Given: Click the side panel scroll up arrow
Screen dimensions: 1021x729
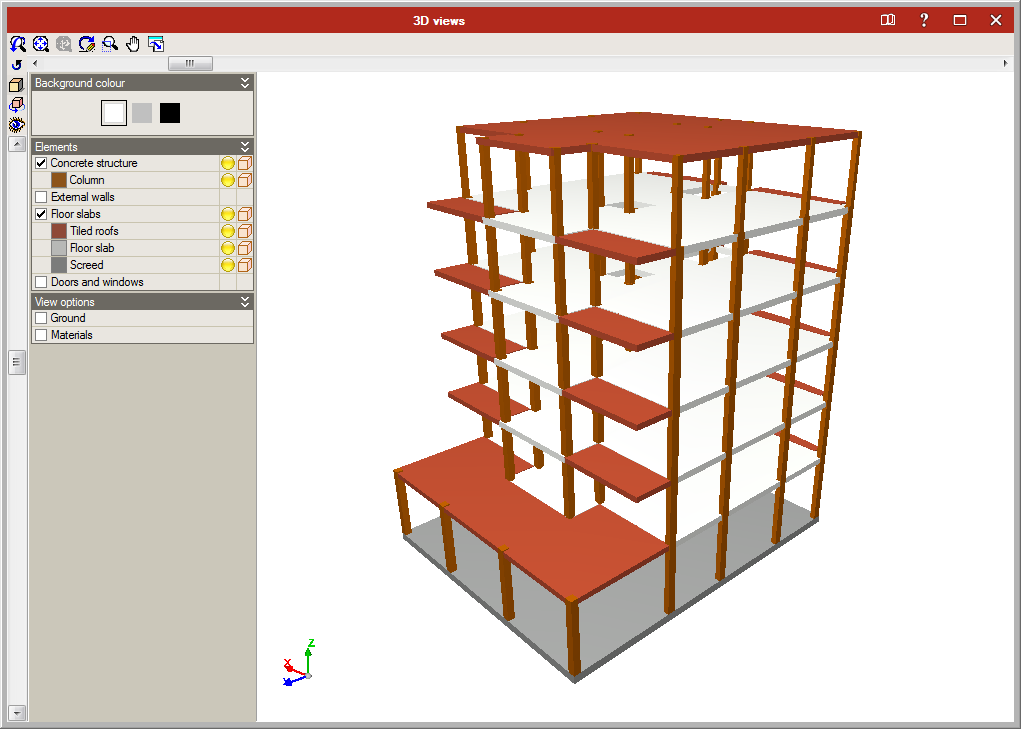Looking at the screenshot, I should click(x=17, y=144).
